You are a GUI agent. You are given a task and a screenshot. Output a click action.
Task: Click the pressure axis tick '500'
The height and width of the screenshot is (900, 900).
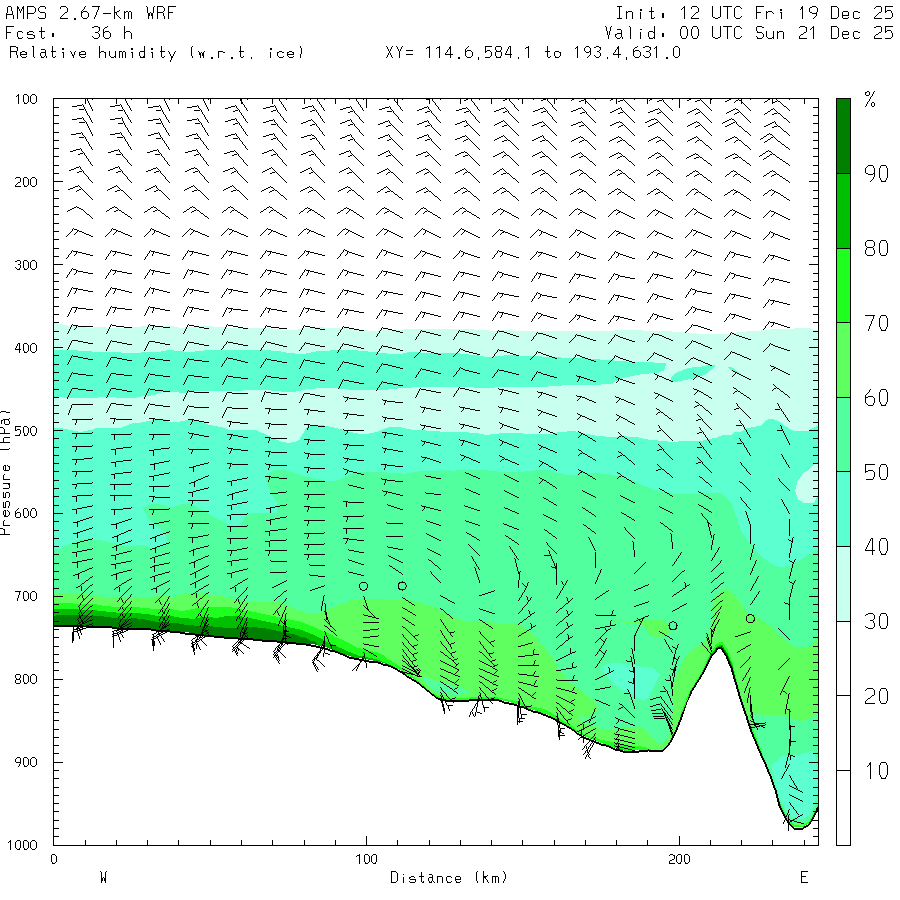(26, 430)
